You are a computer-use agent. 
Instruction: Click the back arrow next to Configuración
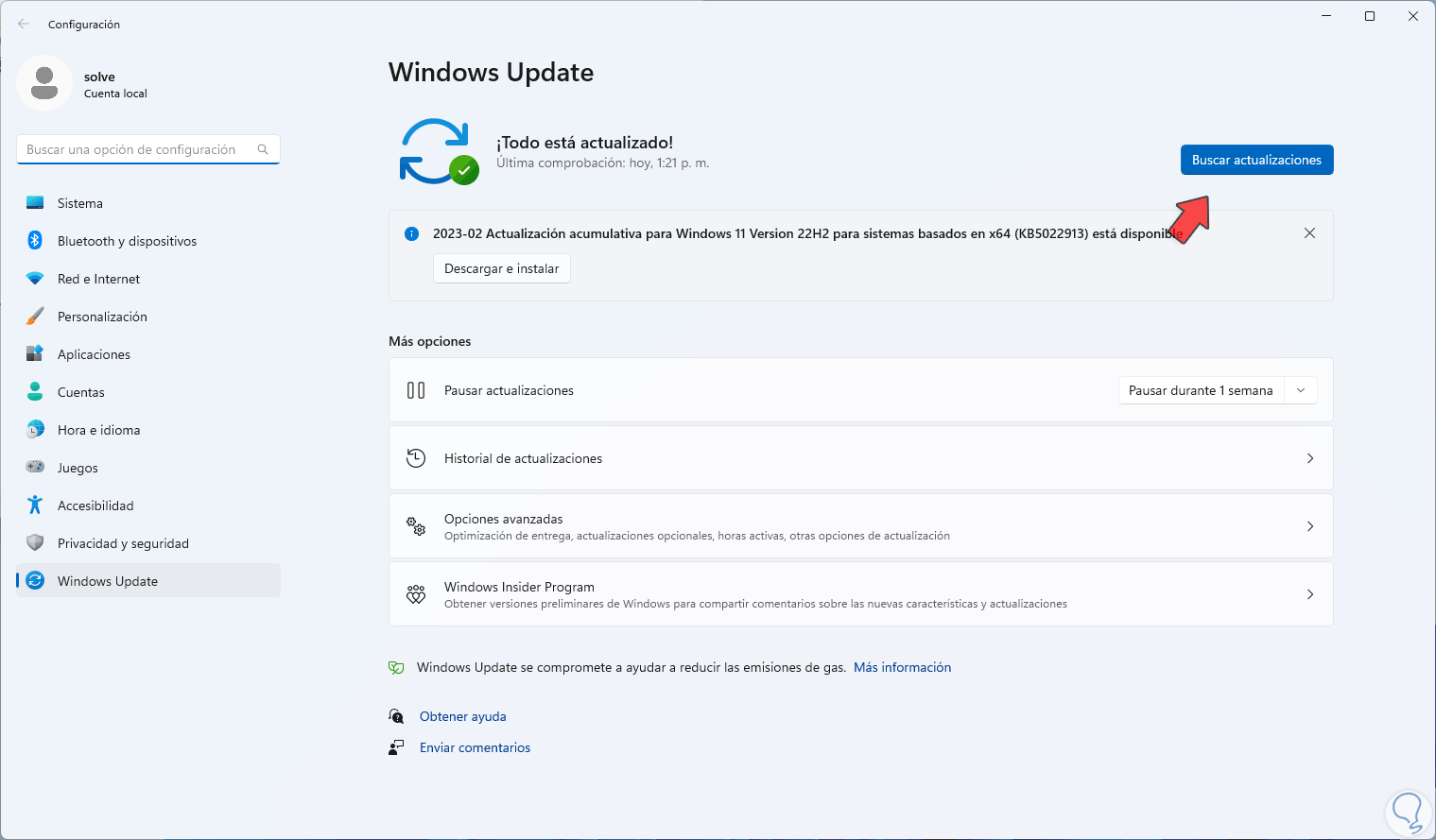[x=24, y=25]
